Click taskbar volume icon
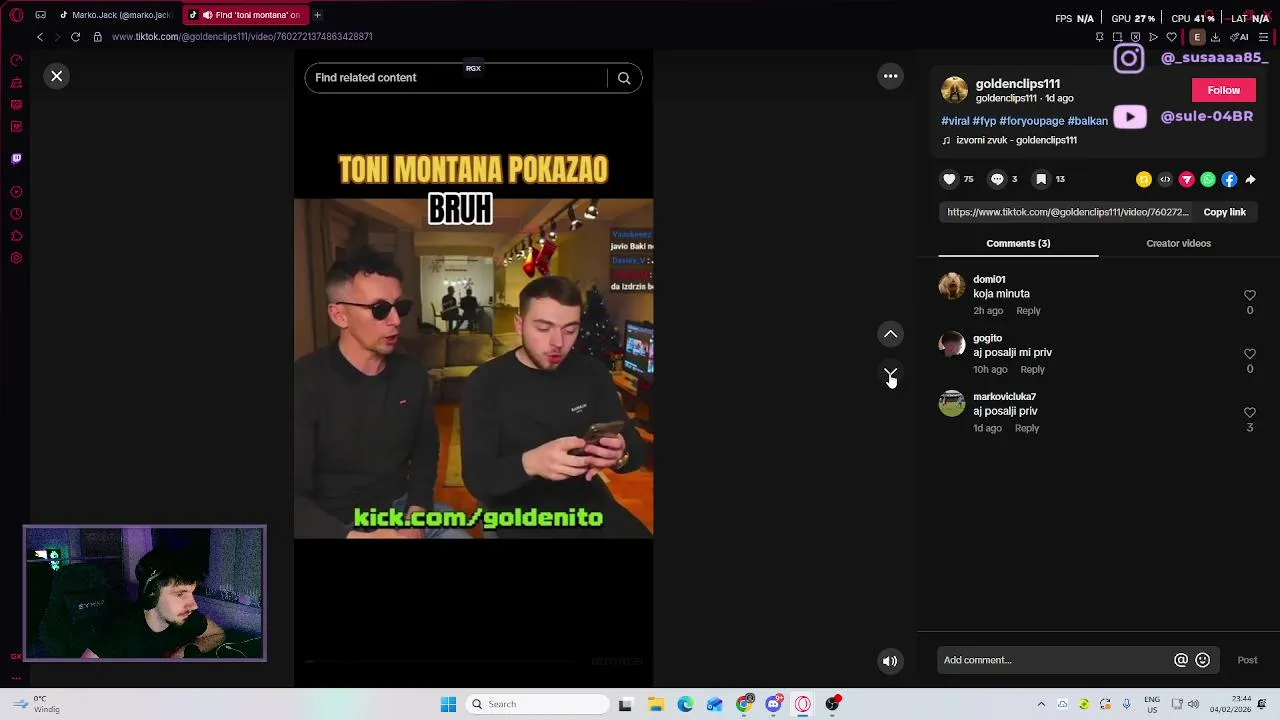 pyautogui.click(x=1193, y=704)
